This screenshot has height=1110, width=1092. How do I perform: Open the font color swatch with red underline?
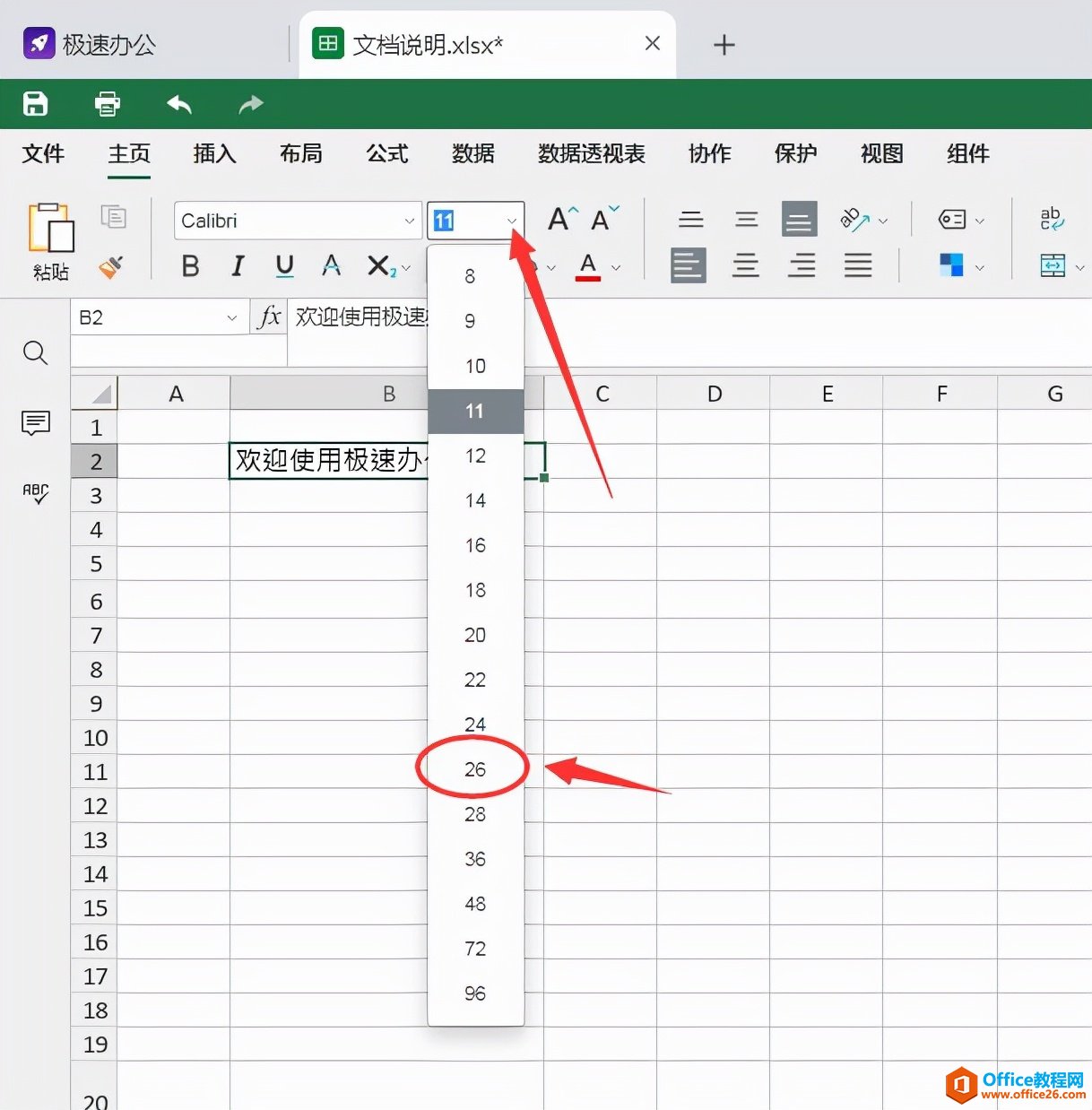(587, 265)
